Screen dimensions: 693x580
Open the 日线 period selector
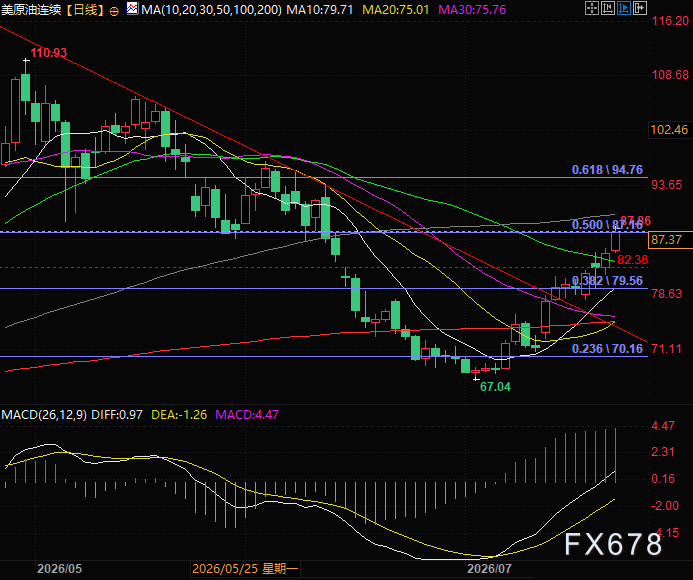85,10
